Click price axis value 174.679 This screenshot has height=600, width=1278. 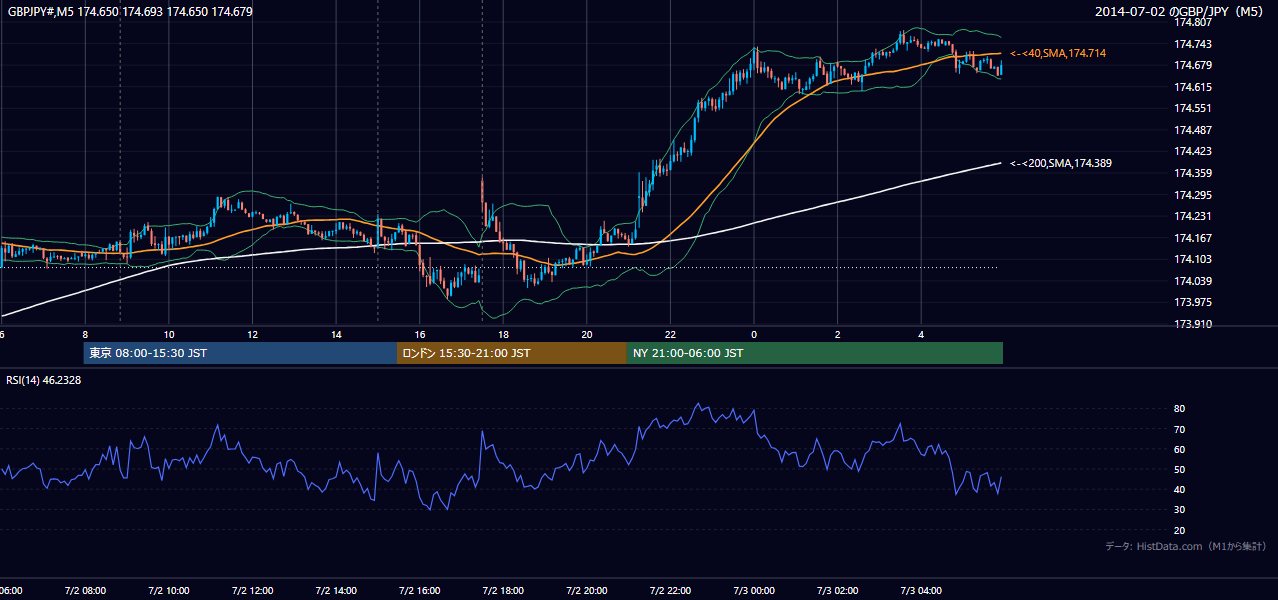point(1192,65)
